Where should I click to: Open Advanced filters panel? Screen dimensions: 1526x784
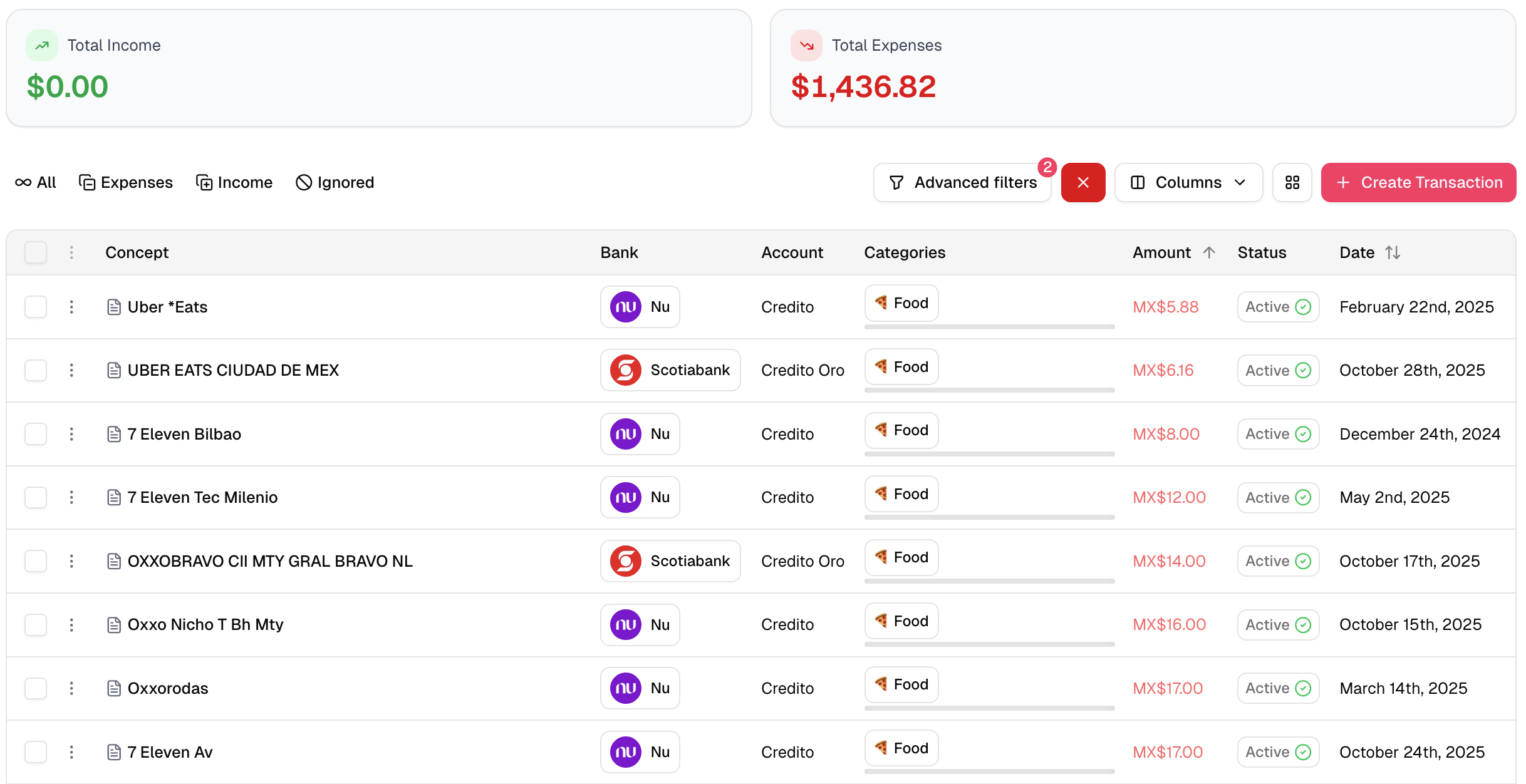[962, 182]
